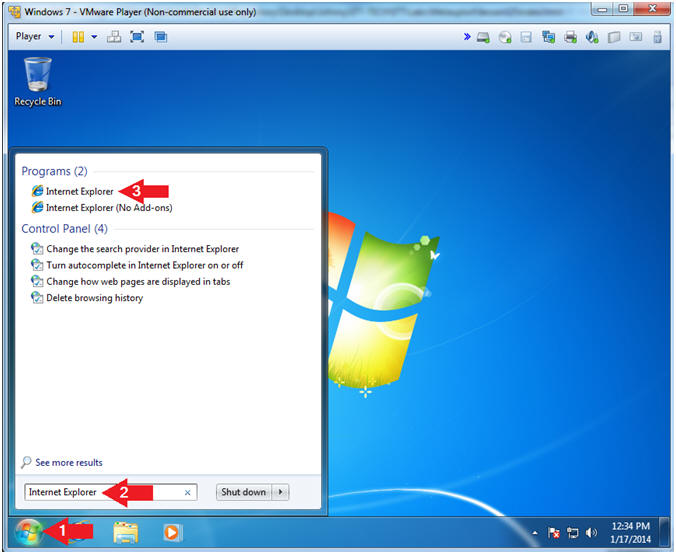Show hidden system tray icons
The width and height of the screenshot is (676, 554).
pyautogui.click(x=535, y=533)
